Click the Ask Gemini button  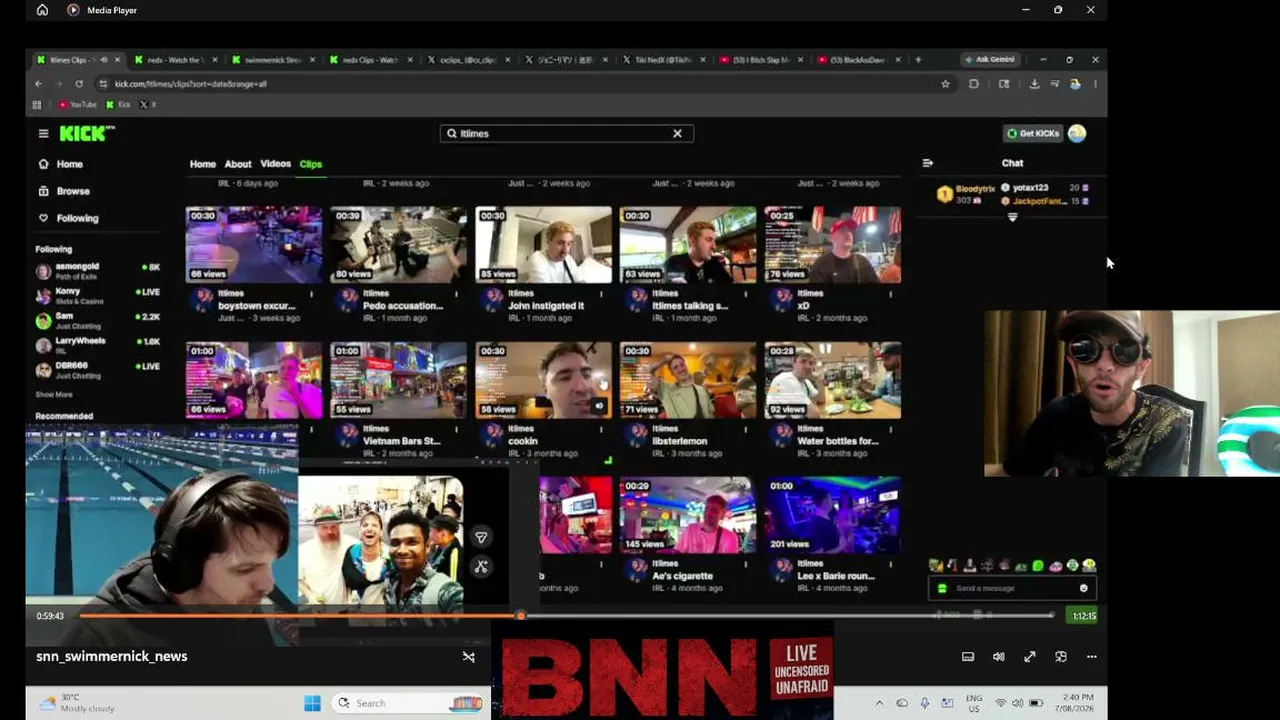[989, 60]
